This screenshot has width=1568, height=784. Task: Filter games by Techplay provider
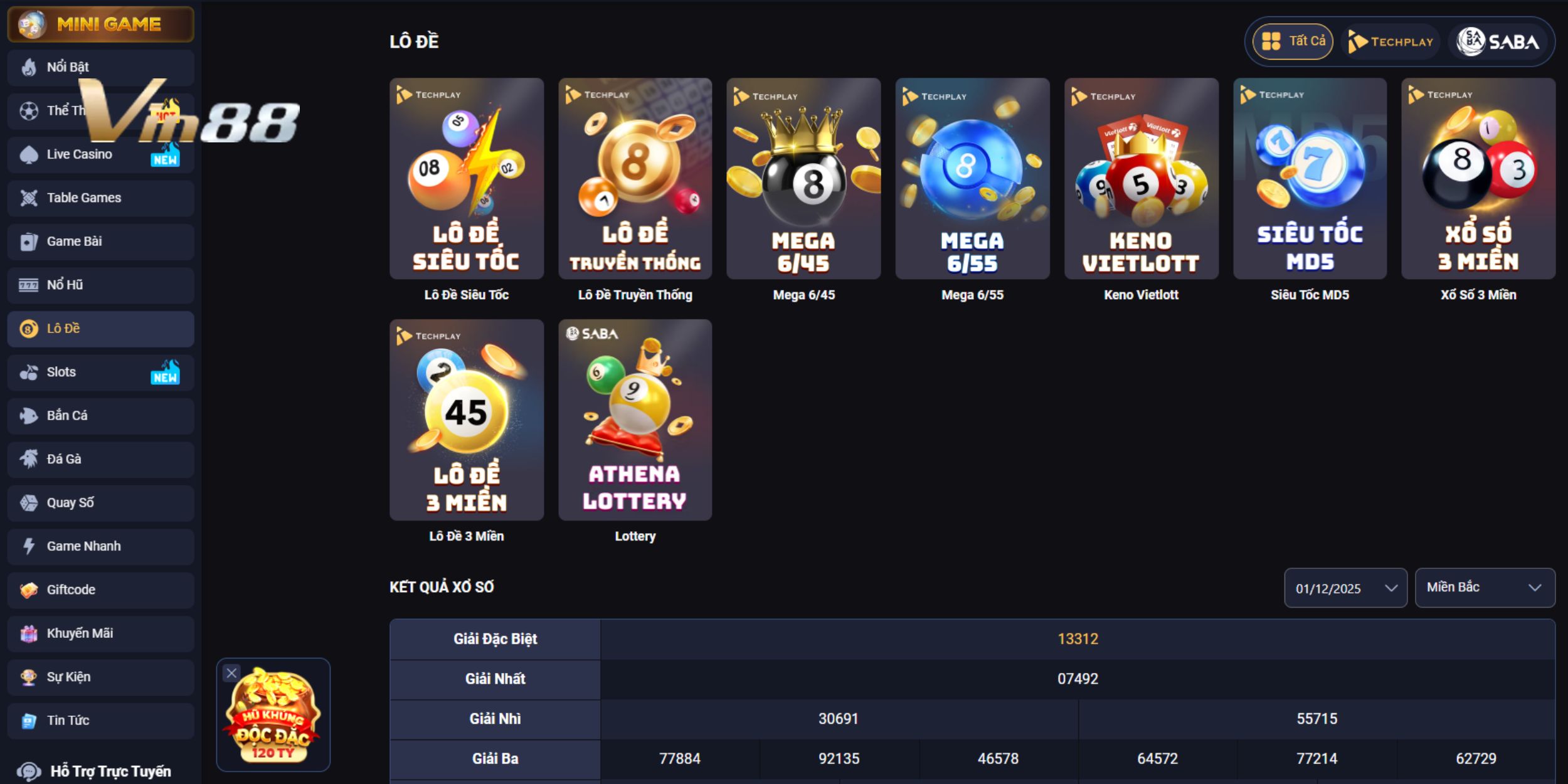point(1391,41)
